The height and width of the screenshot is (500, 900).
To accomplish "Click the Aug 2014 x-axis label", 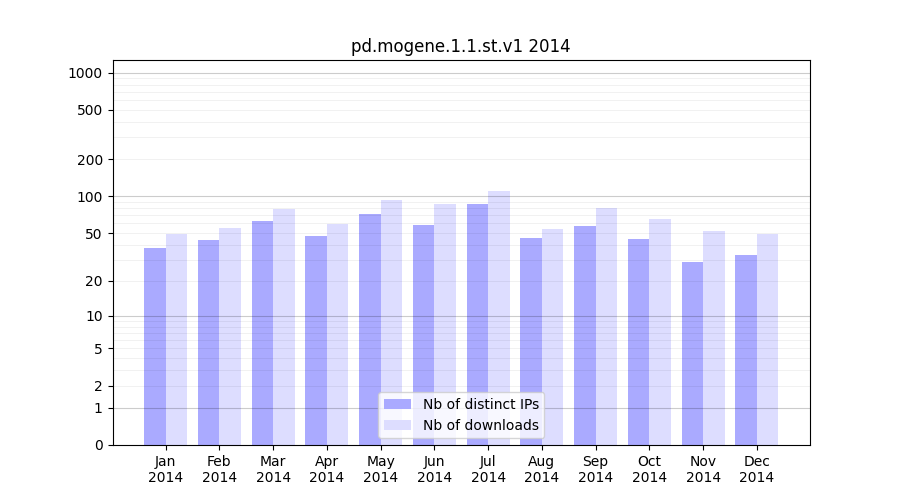I will pos(542,469).
